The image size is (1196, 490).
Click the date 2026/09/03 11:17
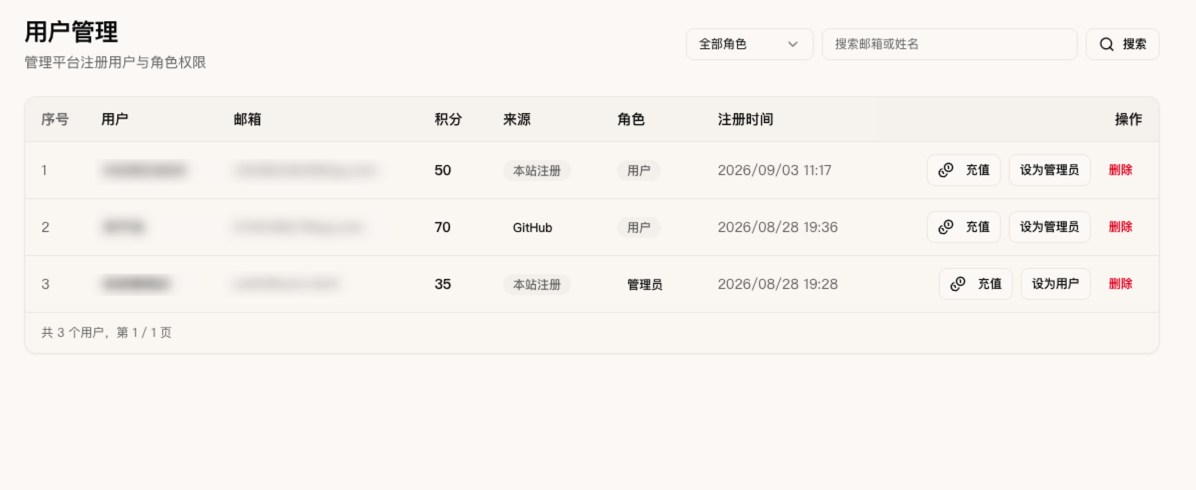click(x=774, y=170)
